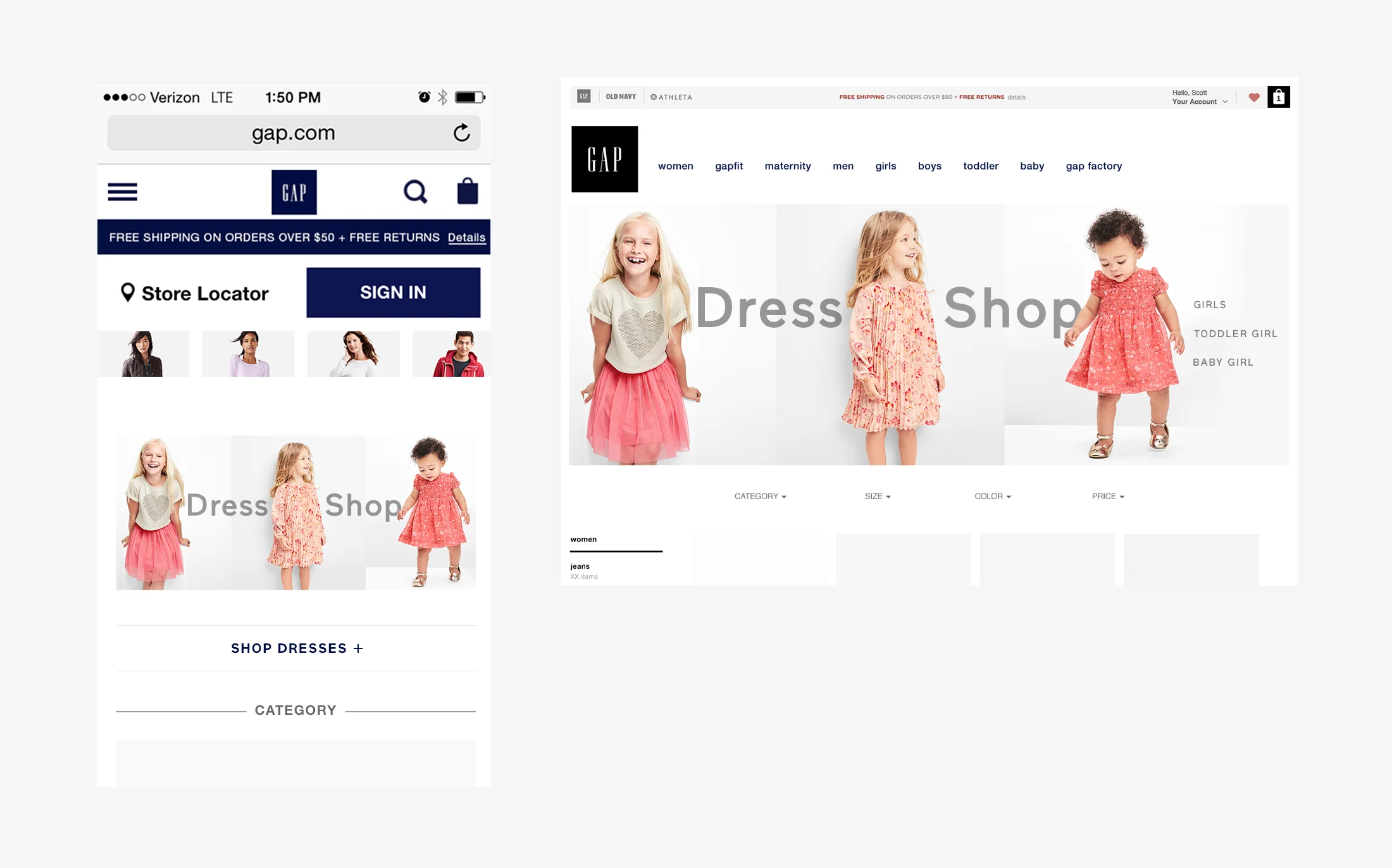Screen dimensions: 1392x868
Task: Tap the mobile Dress Shop banner image
Action: click(x=296, y=512)
